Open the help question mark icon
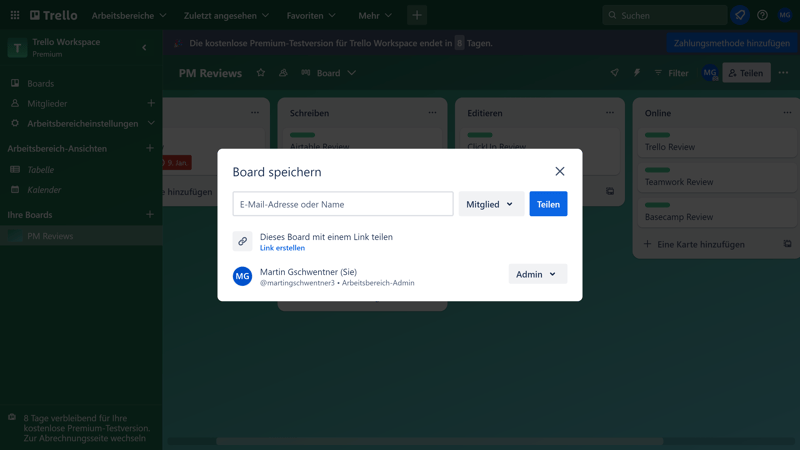800x450 pixels. (762, 15)
